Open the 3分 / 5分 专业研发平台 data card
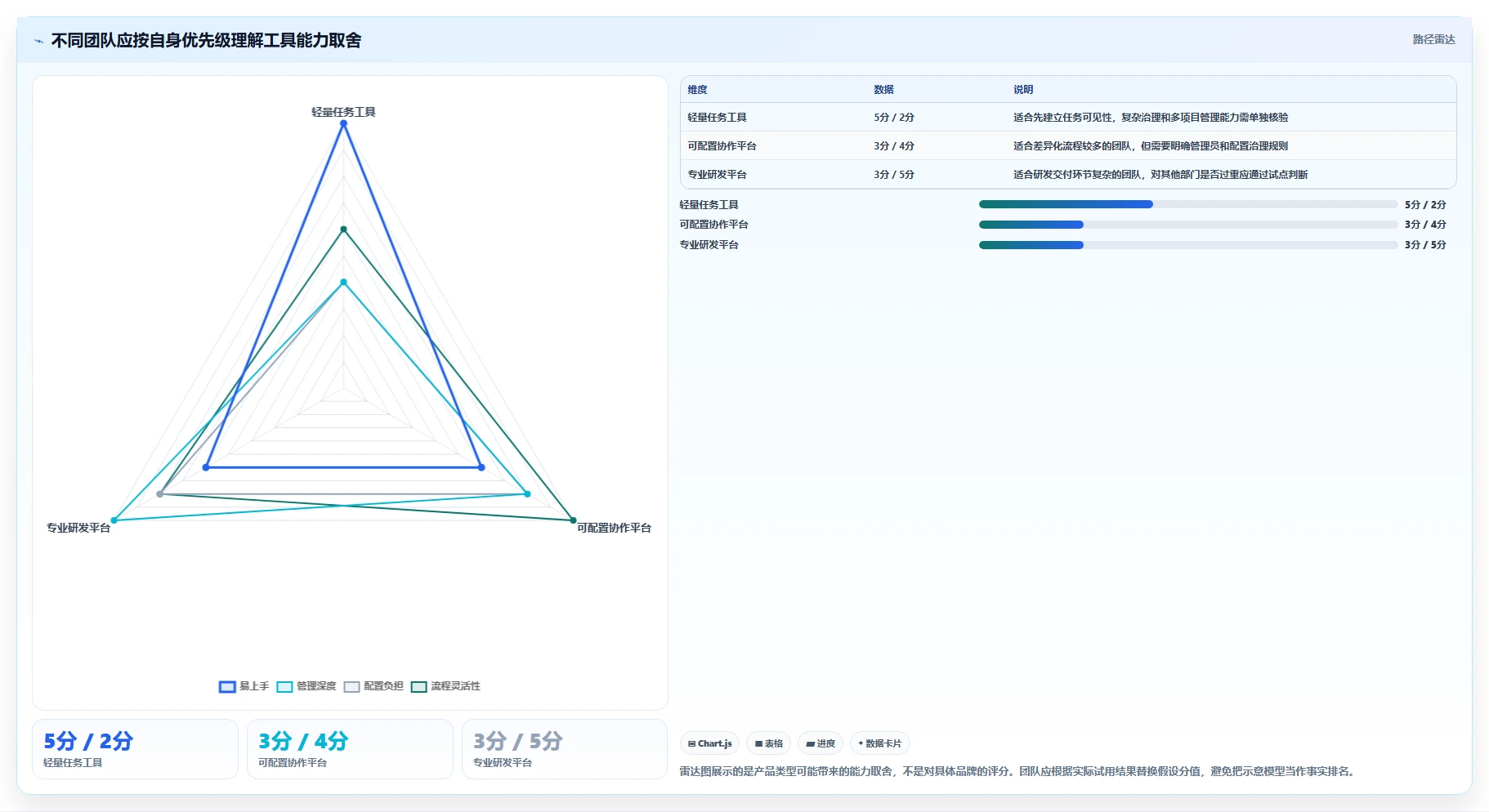Viewport: 1489px width, 812px height. pyautogui.click(x=565, y=749)
